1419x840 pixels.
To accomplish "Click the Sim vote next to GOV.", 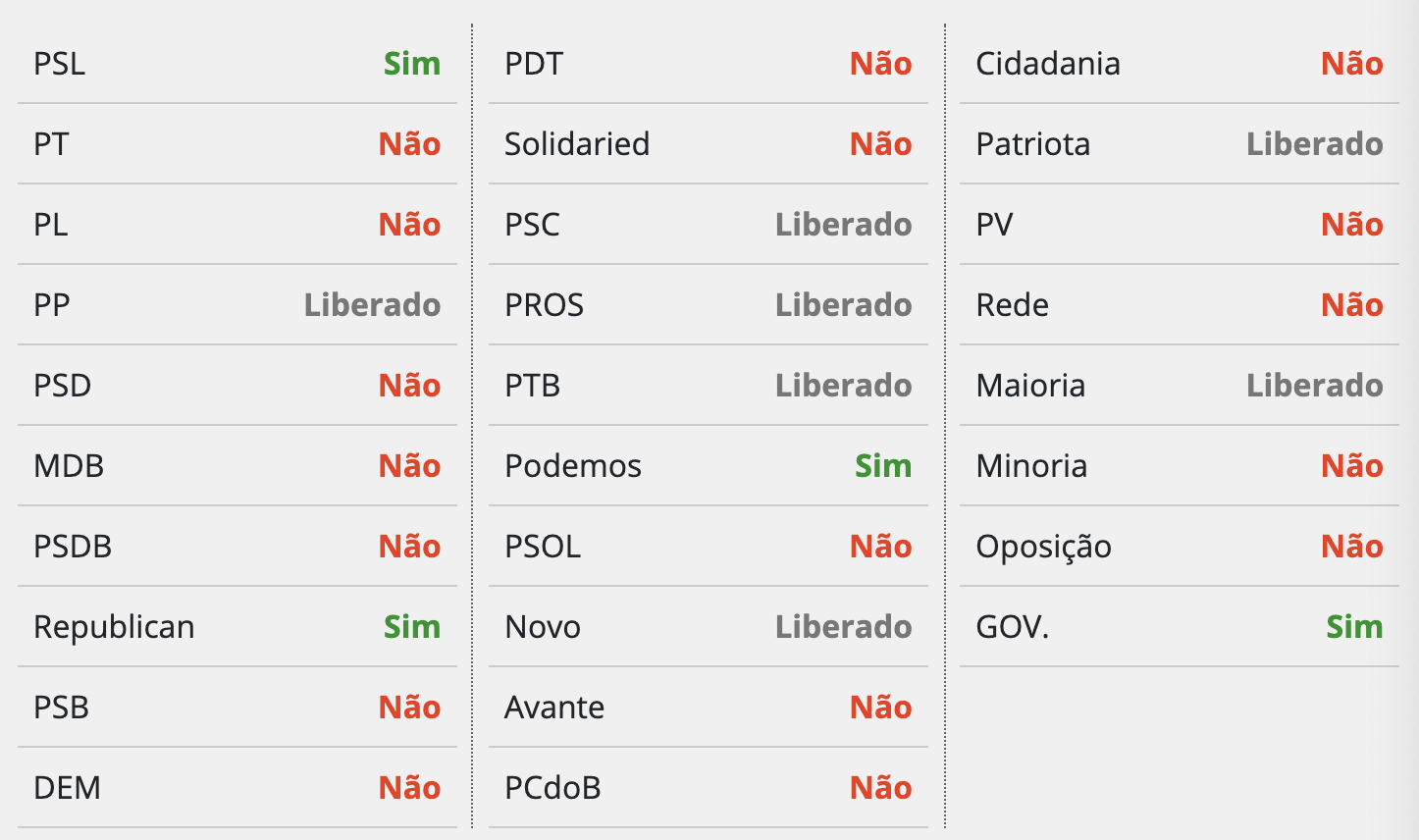I will coord(1354,627).
